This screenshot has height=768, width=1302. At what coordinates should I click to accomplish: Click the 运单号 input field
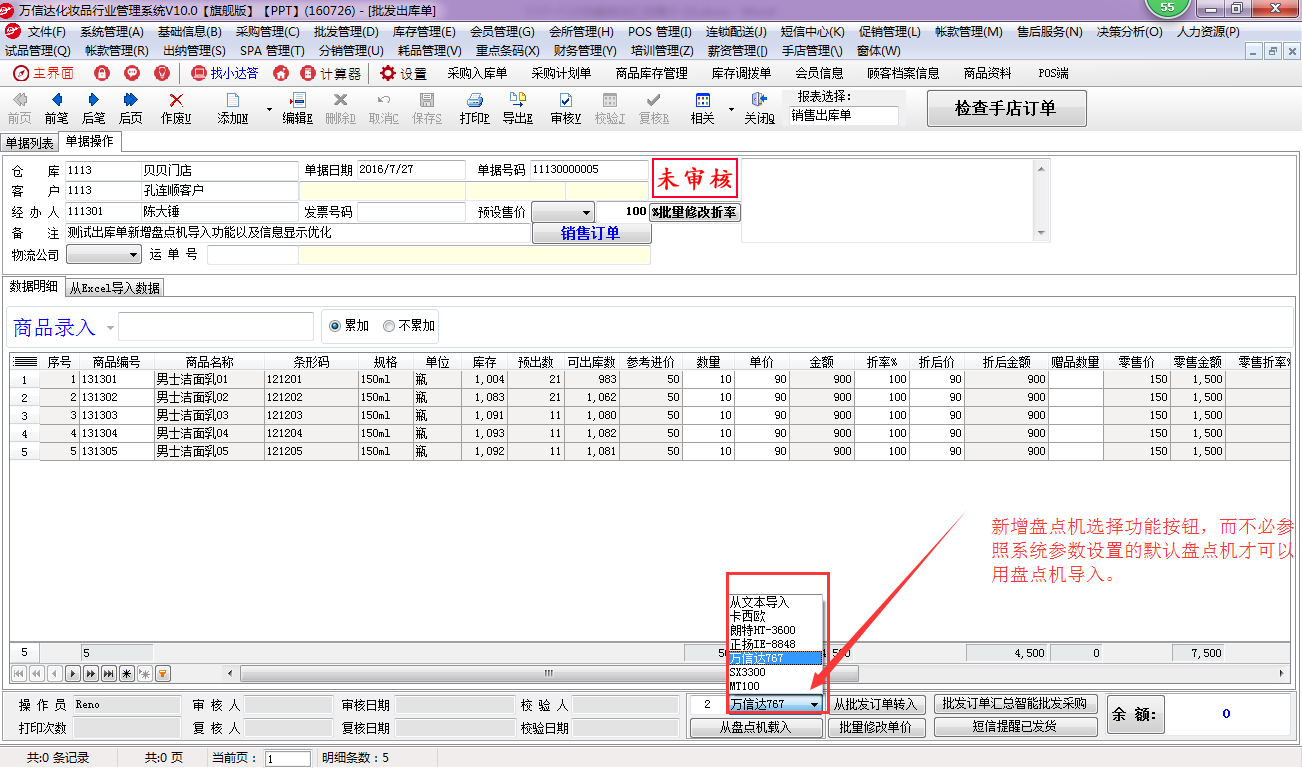click(x=252, y=255)
